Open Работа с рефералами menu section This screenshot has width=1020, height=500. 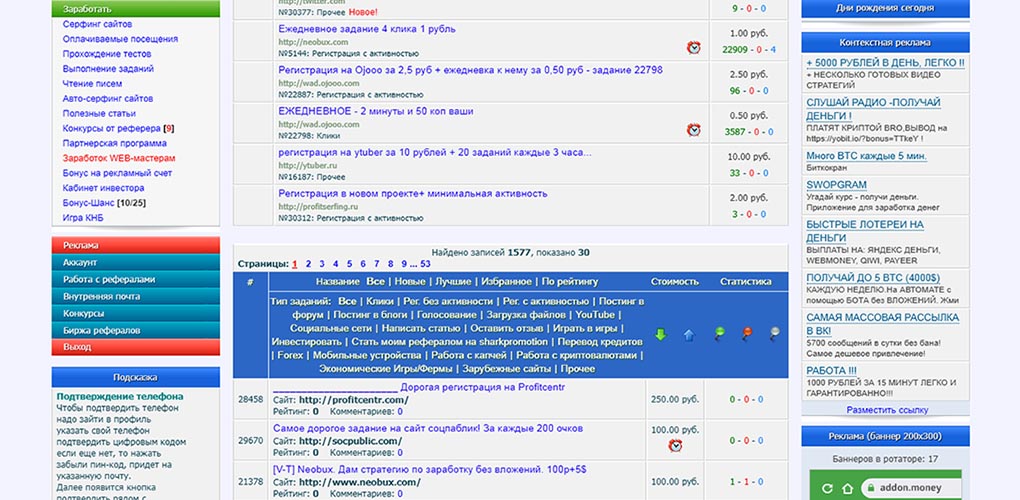click(136, 279)
